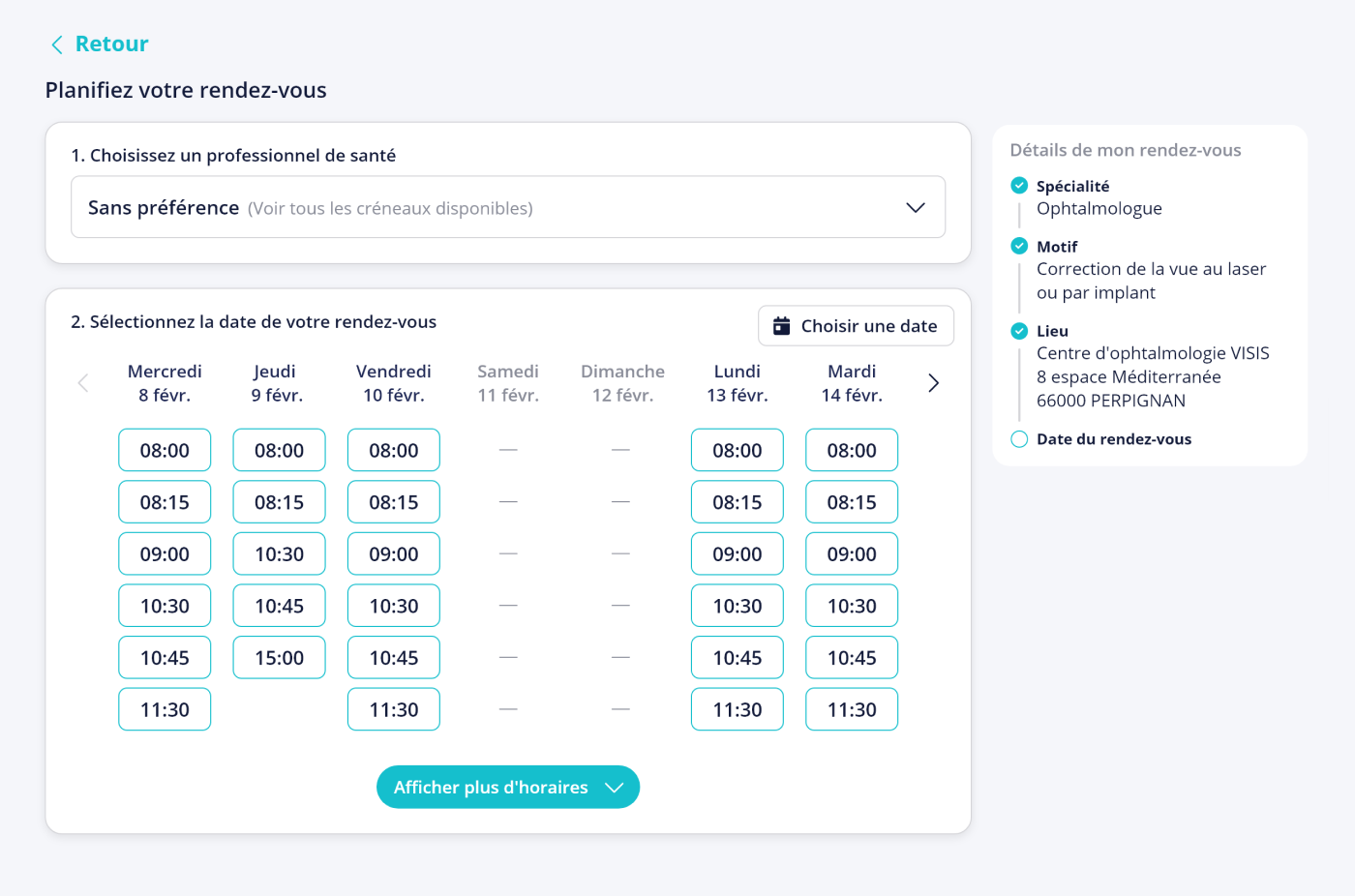
Task: Select 09:00 on Vendredi 10 févr.
Action: 394,554
